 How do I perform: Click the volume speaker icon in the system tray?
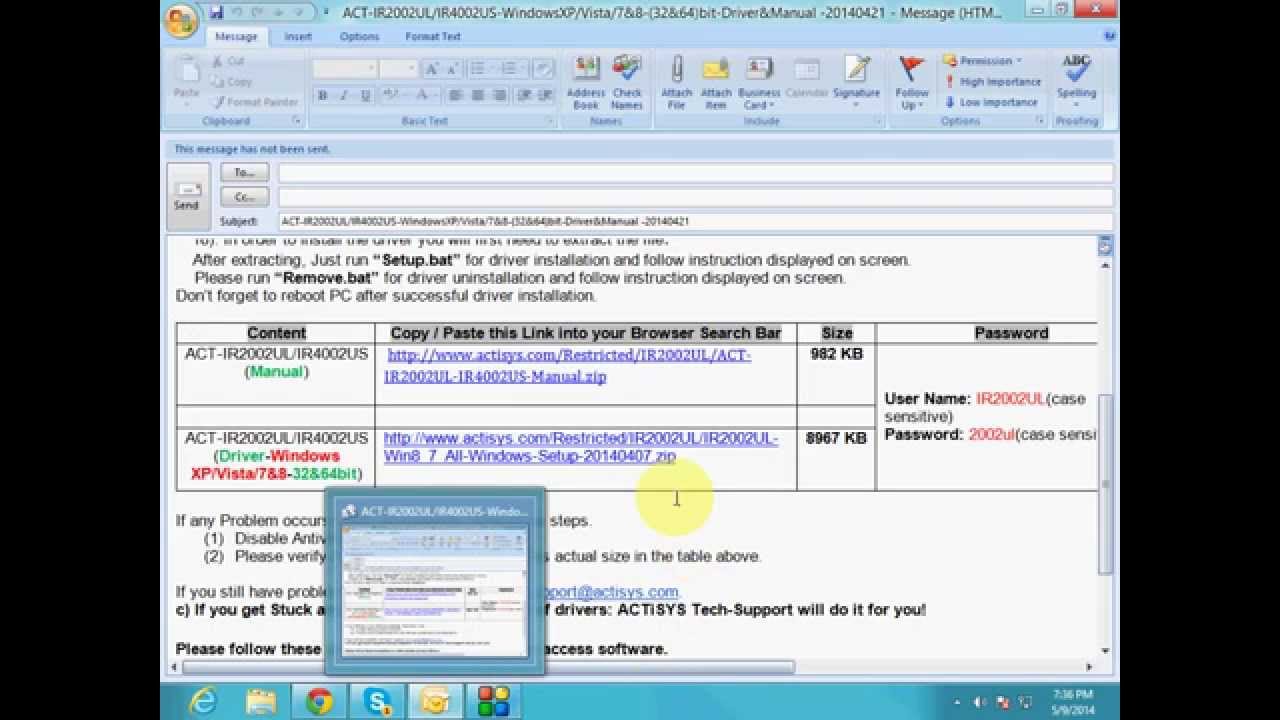pos(981,702)
